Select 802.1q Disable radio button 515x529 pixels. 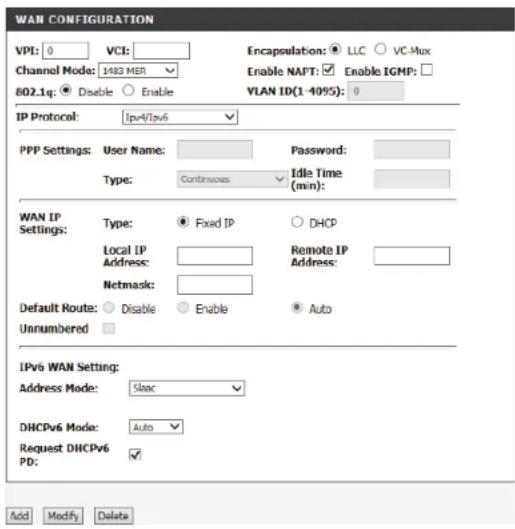(x=66, y=90)
